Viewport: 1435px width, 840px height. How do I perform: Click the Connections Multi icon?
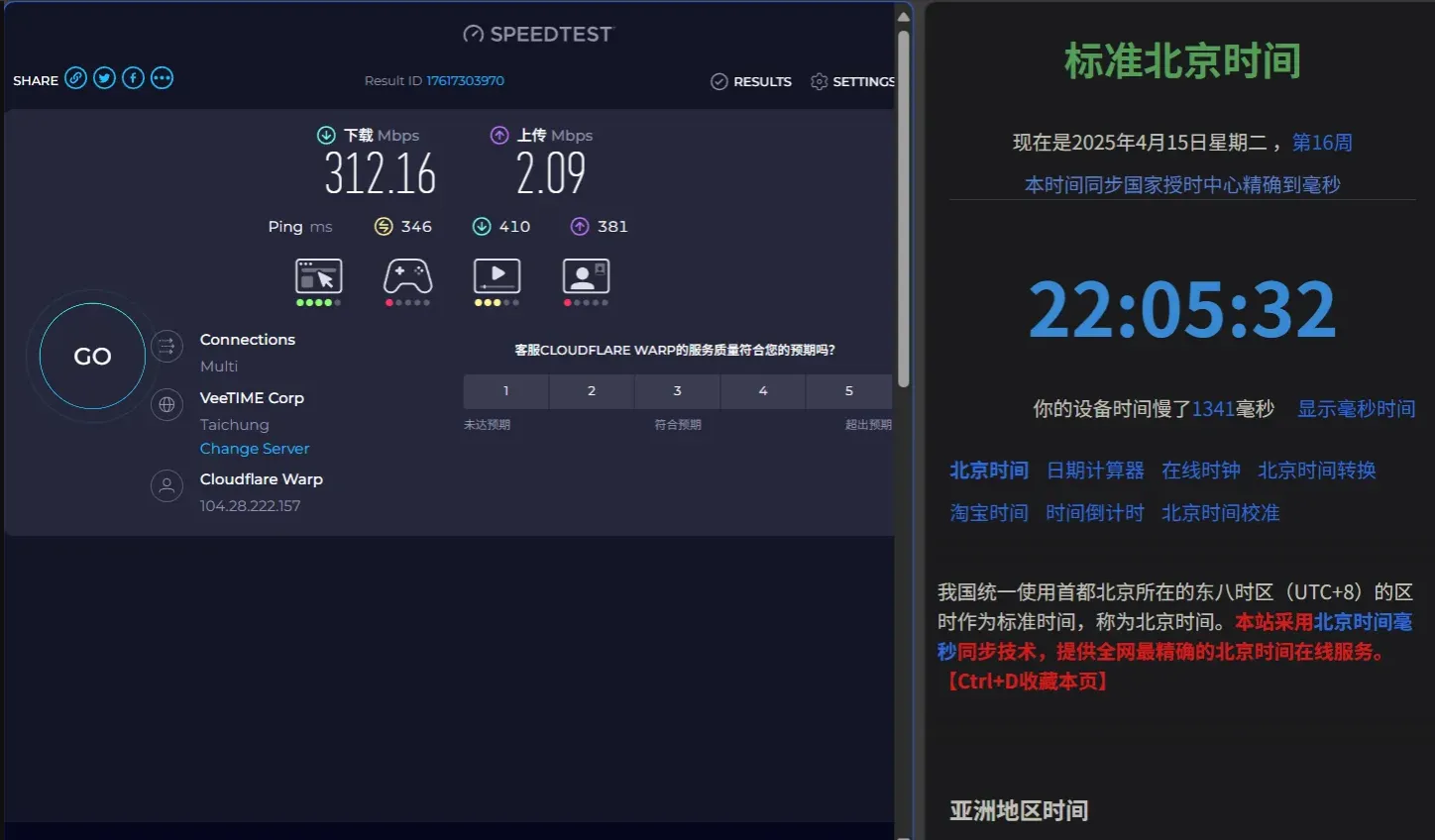click(x=166, y=346)
